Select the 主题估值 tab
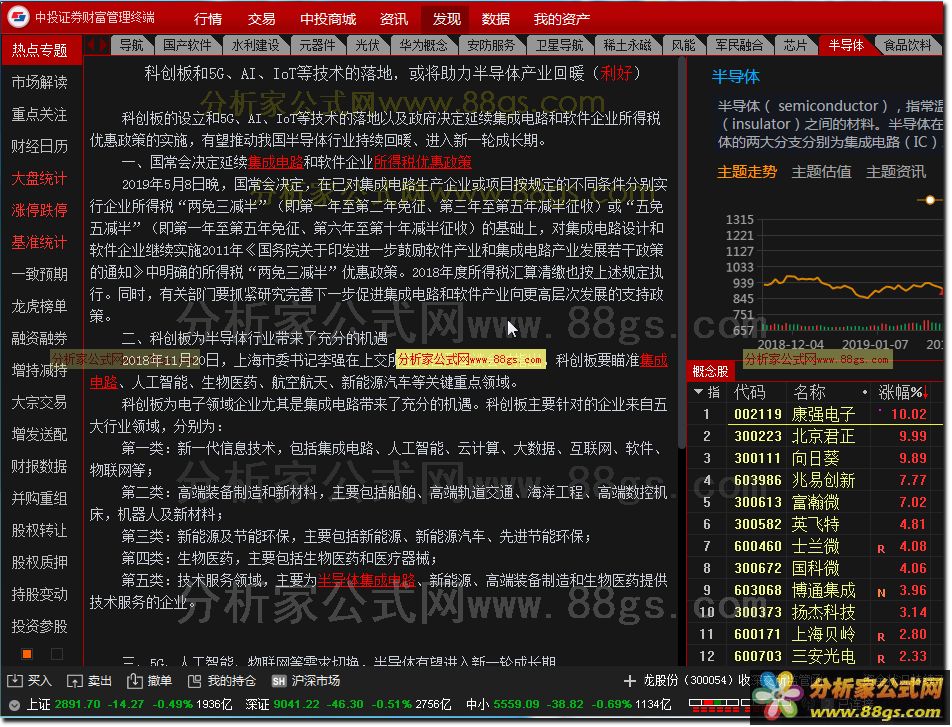 tap(821, 172)
